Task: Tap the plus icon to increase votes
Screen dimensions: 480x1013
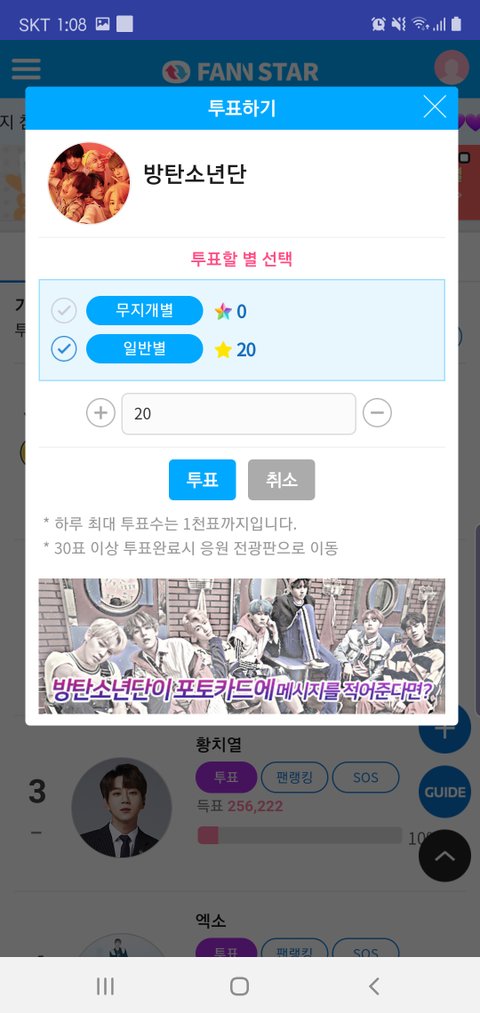Action: tap(101, 413)
